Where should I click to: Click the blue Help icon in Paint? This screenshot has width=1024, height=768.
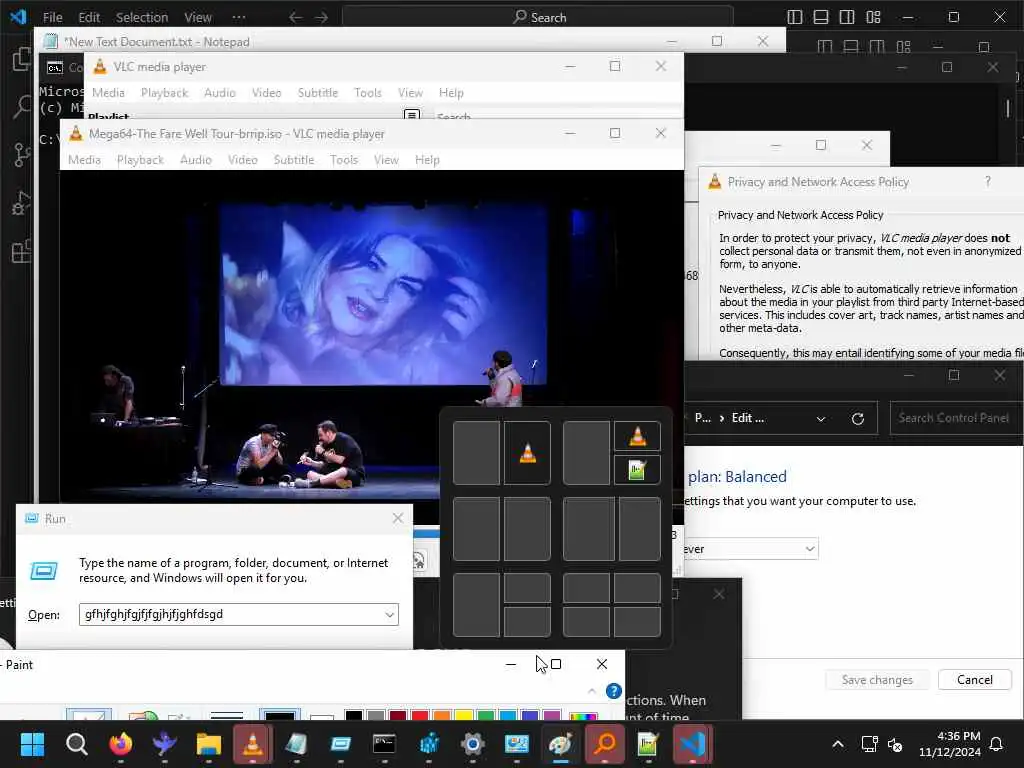[613, 691]
